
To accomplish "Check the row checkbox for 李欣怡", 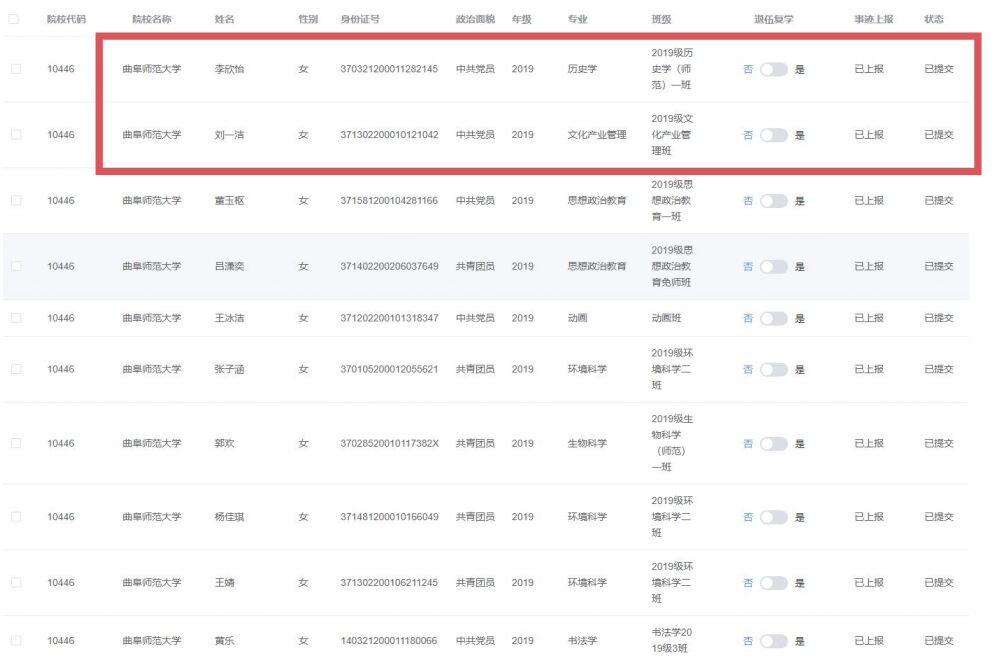I will point(15,69).
